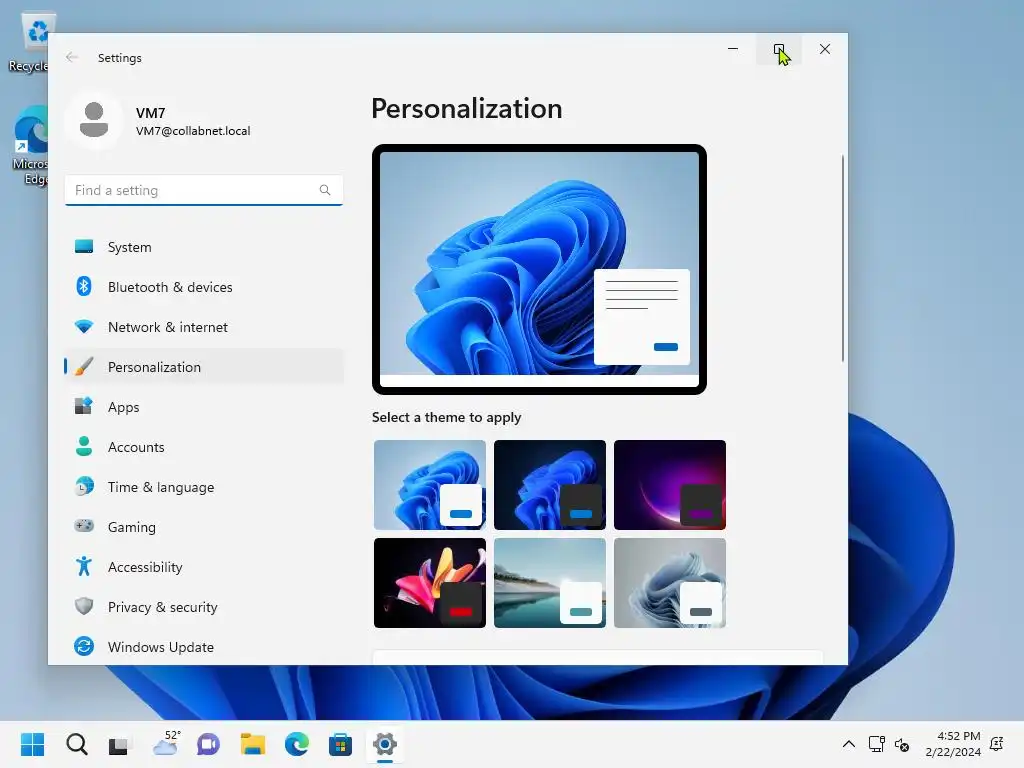Click the back arrow in Settings
Viewport: 1024px width, 768px height.
[x=72, y=57]
